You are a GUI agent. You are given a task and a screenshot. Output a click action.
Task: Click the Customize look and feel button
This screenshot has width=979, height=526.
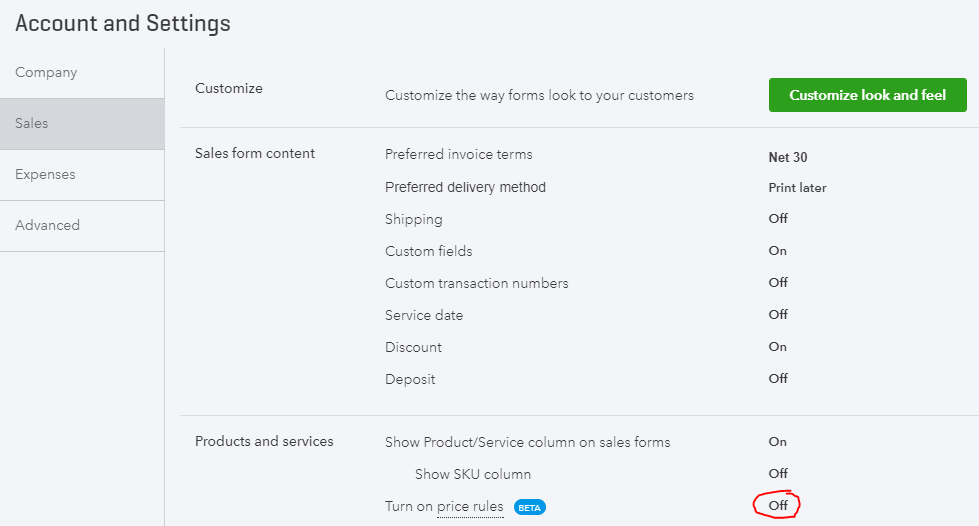867,95
